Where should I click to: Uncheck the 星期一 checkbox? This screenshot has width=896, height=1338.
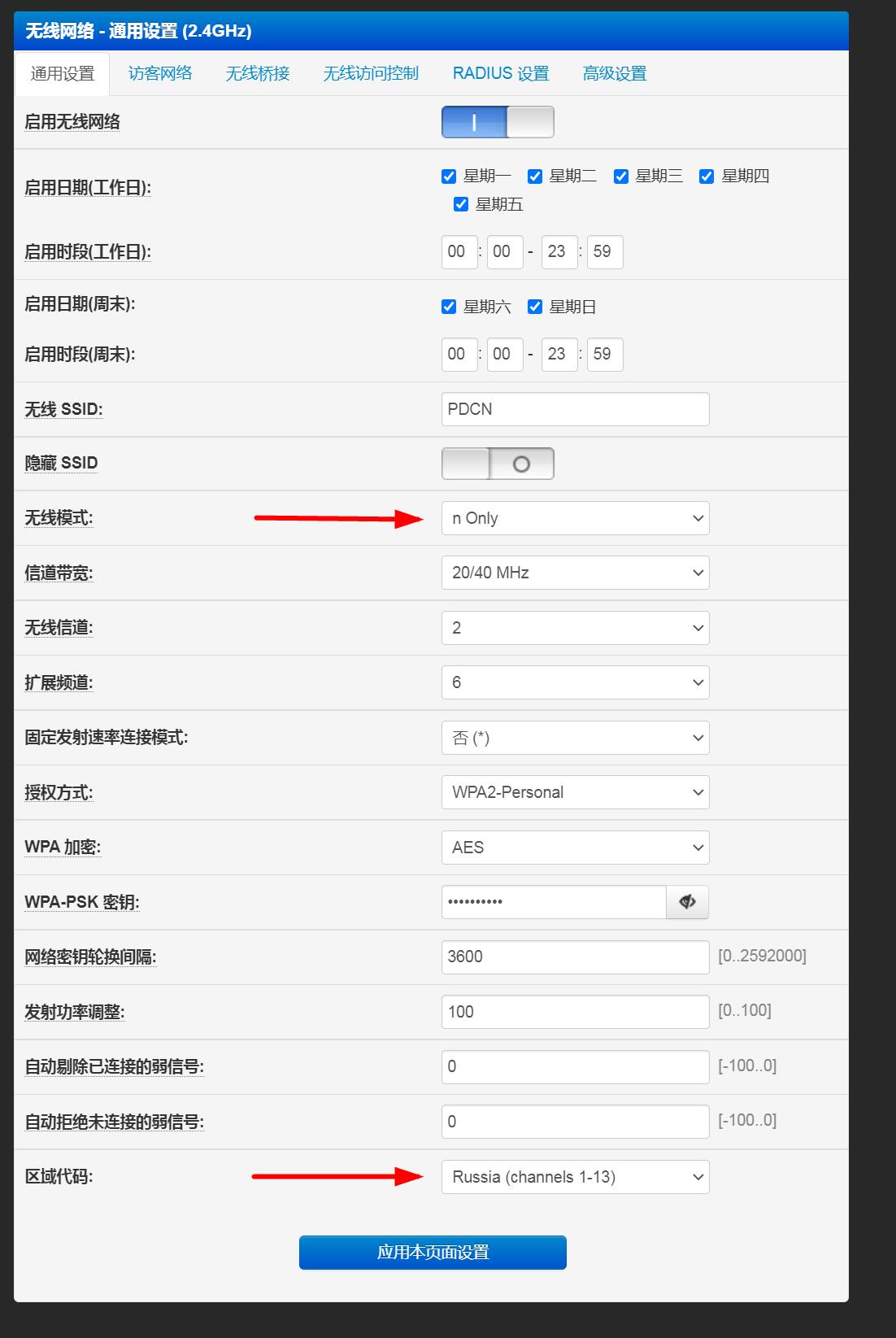pyautogui.click(x=449, y=177)
